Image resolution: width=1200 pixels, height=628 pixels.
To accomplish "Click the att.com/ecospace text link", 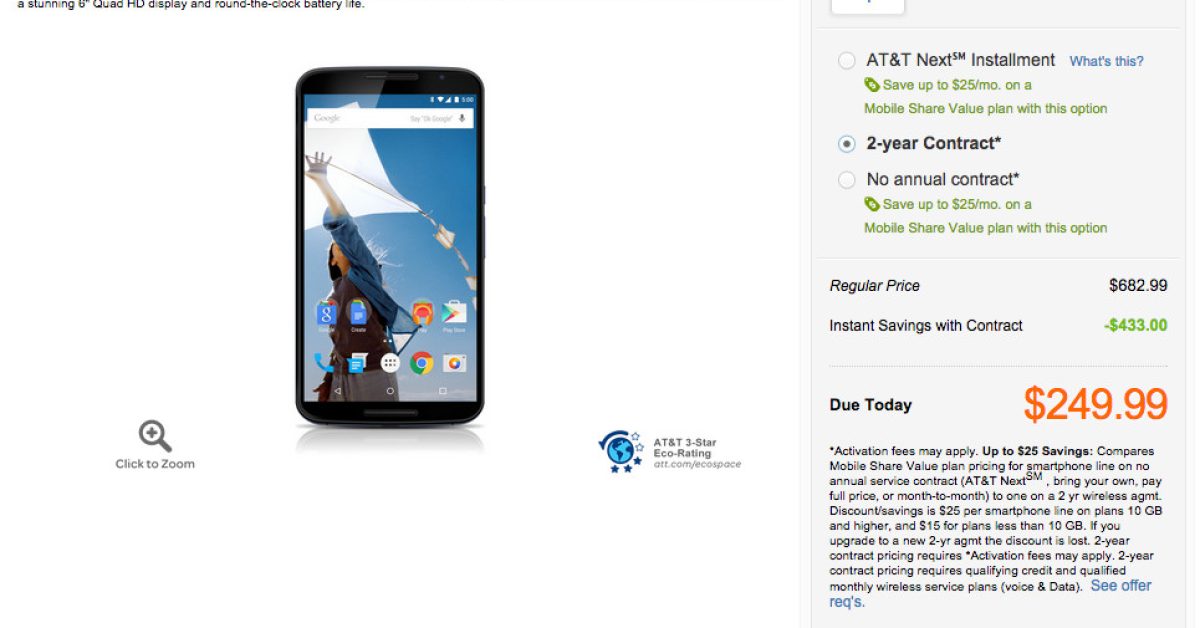I will (697, 465).
